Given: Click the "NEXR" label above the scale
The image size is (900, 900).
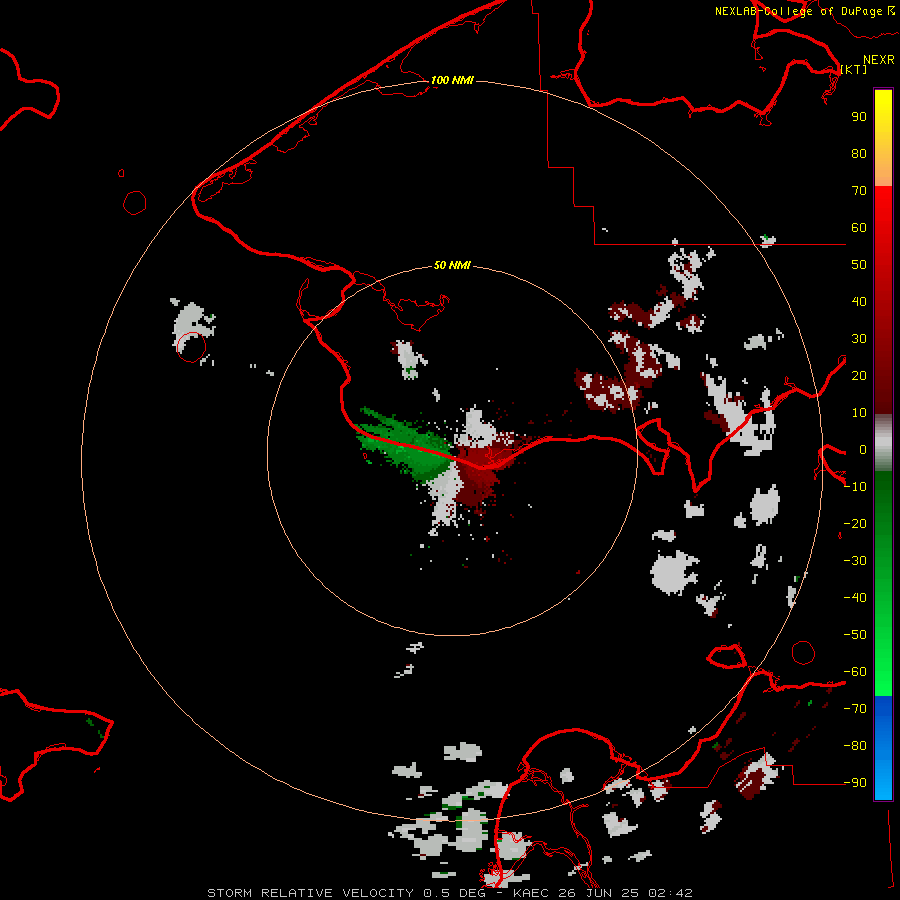Looking at the screenshot, I should 878,60.
